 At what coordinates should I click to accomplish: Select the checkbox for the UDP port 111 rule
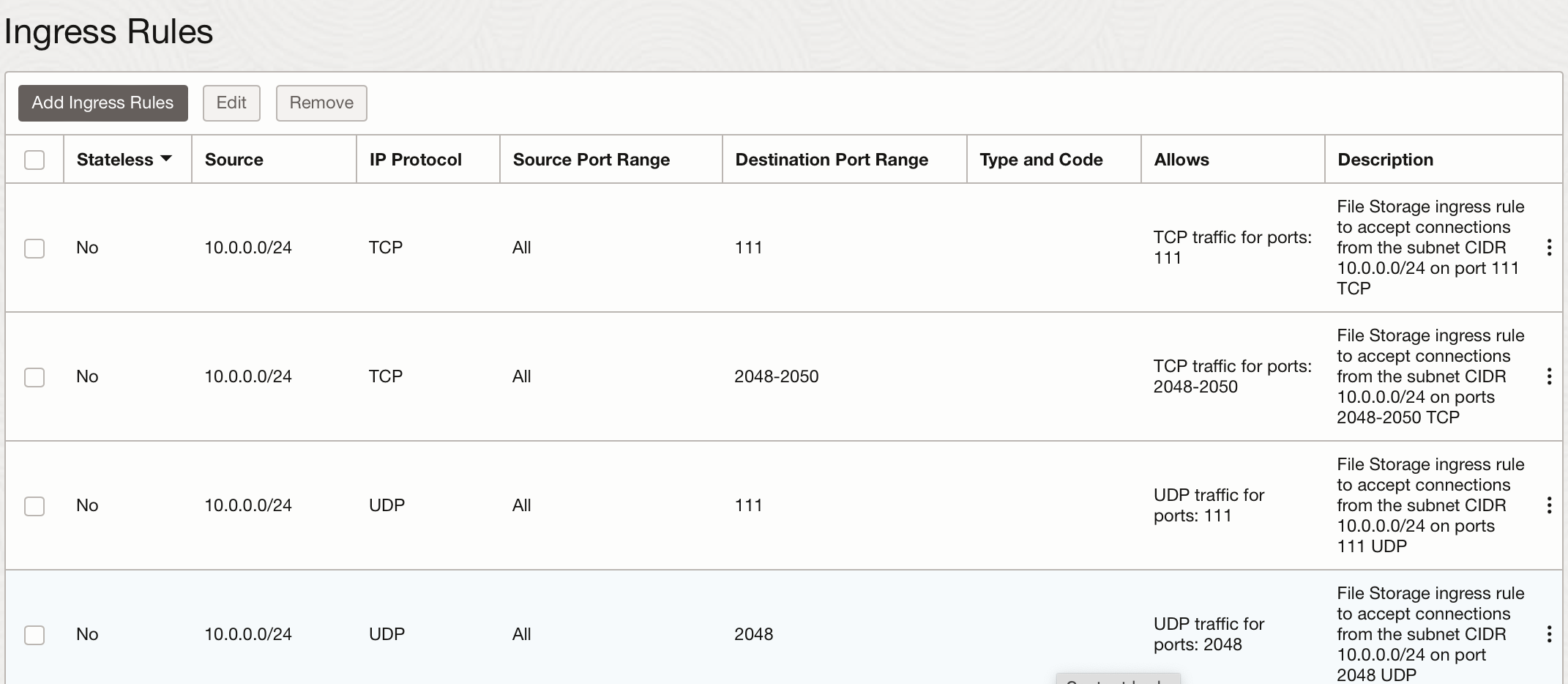[x=34, y=506]
